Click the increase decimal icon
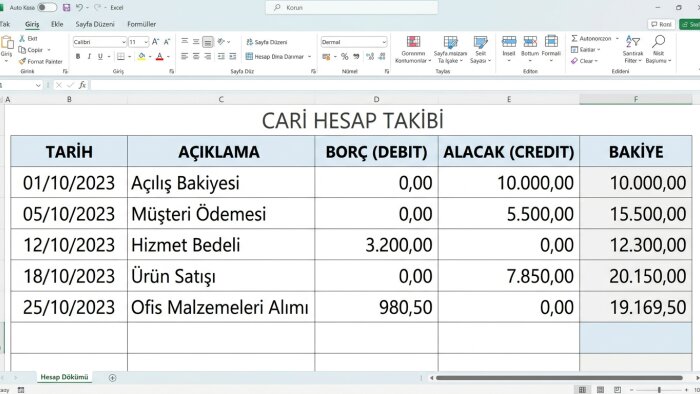This screenshot has height=394, width=700. point(370,57)
